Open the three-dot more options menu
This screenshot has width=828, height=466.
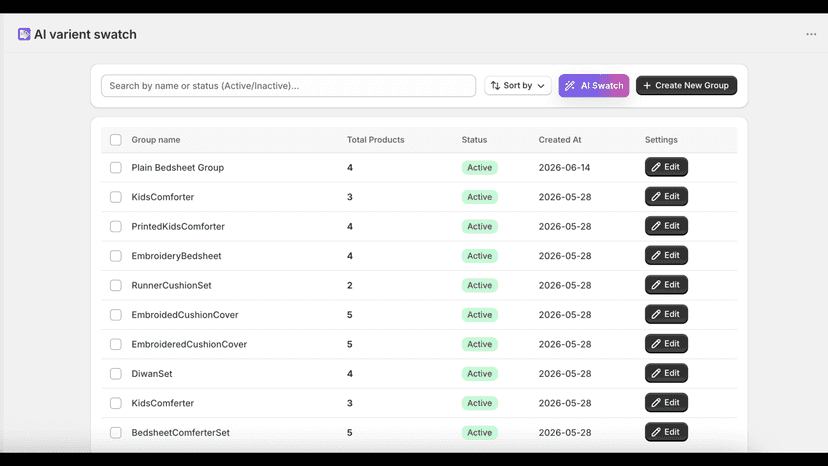pyautogui.click(x=811, y=34)
